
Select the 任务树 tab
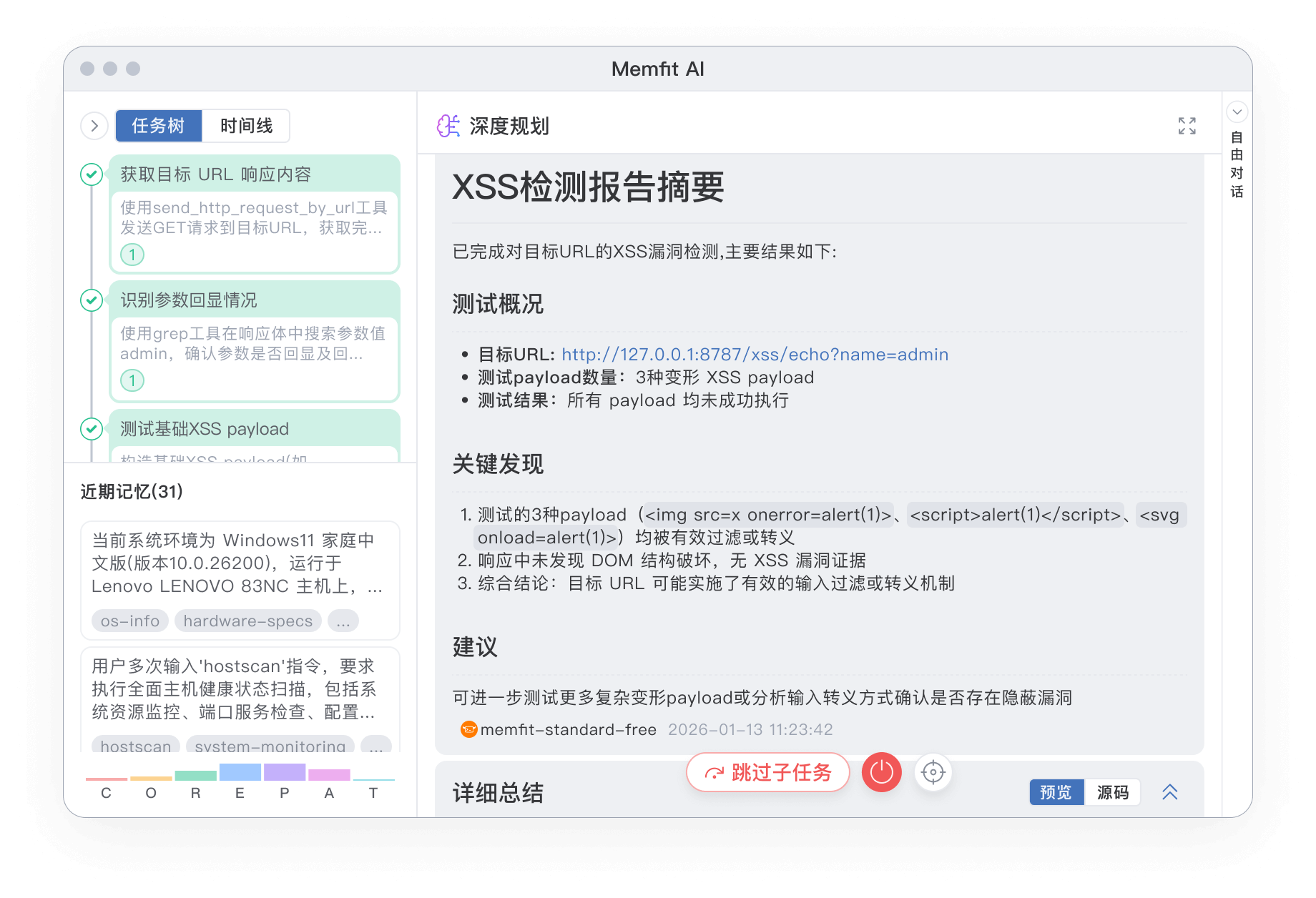(159, 125)
